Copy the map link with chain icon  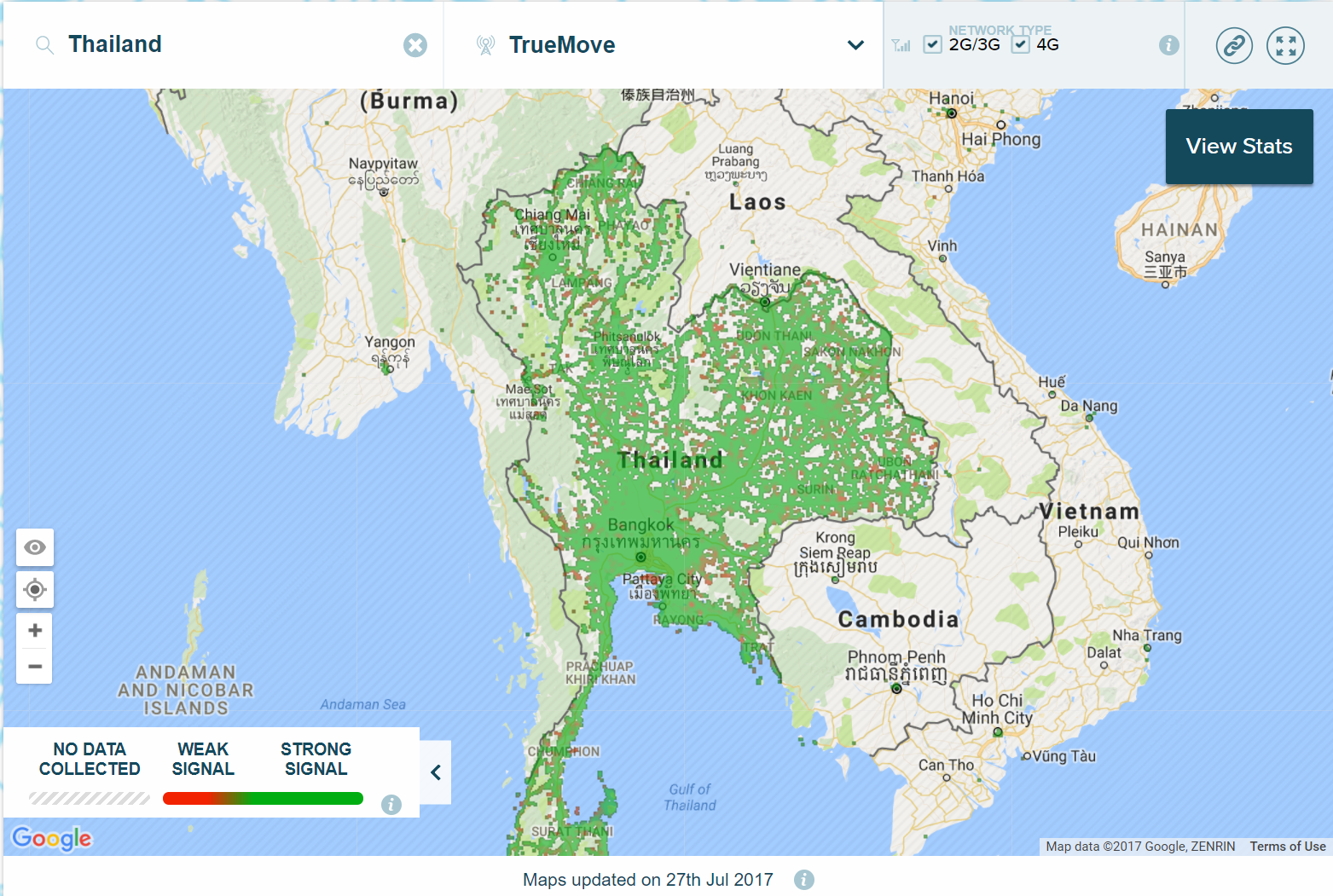tap(1234, 45)
